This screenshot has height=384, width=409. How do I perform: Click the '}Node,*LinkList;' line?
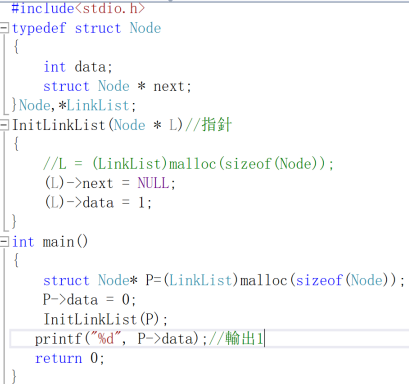74,106
